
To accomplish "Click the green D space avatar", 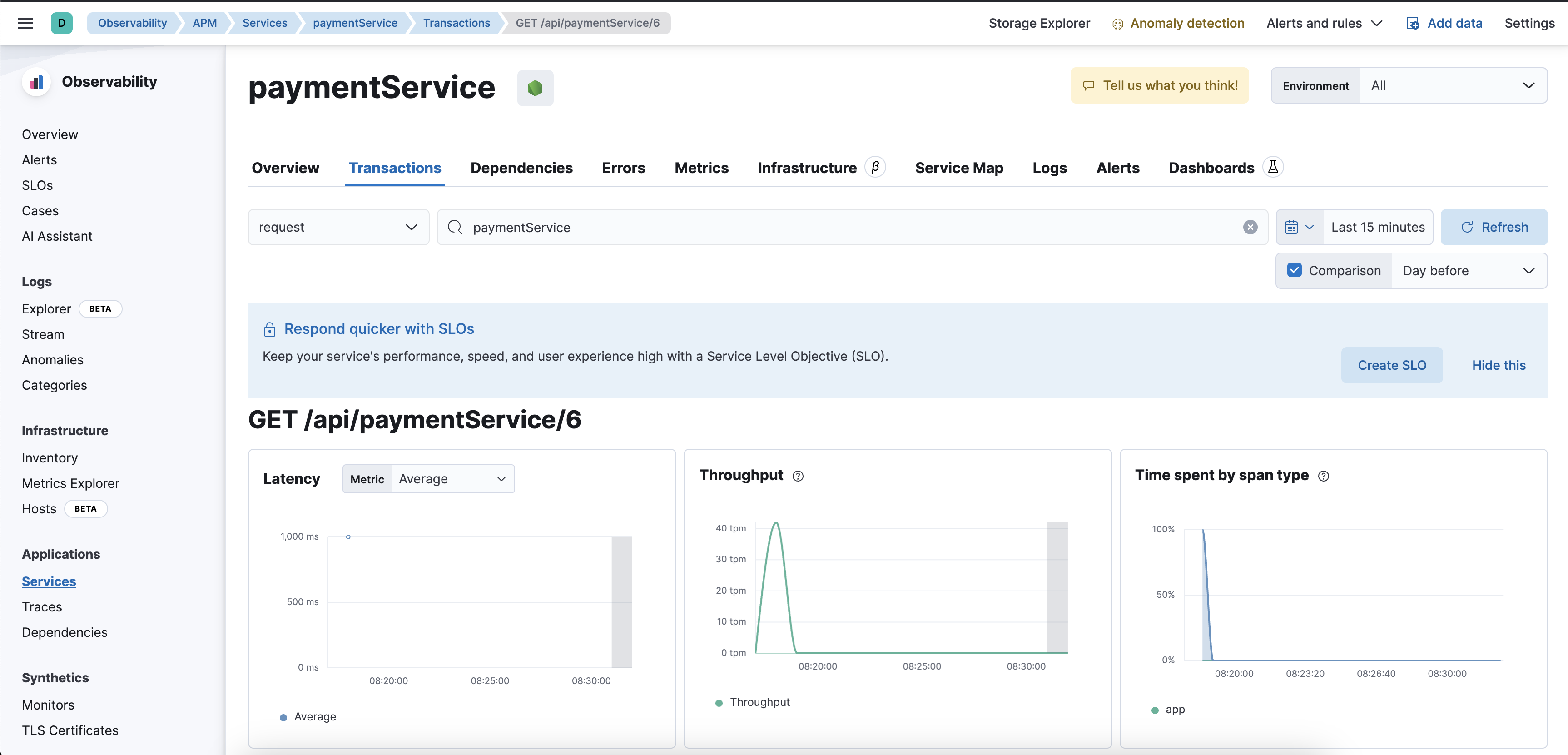I will pos(61,23).
